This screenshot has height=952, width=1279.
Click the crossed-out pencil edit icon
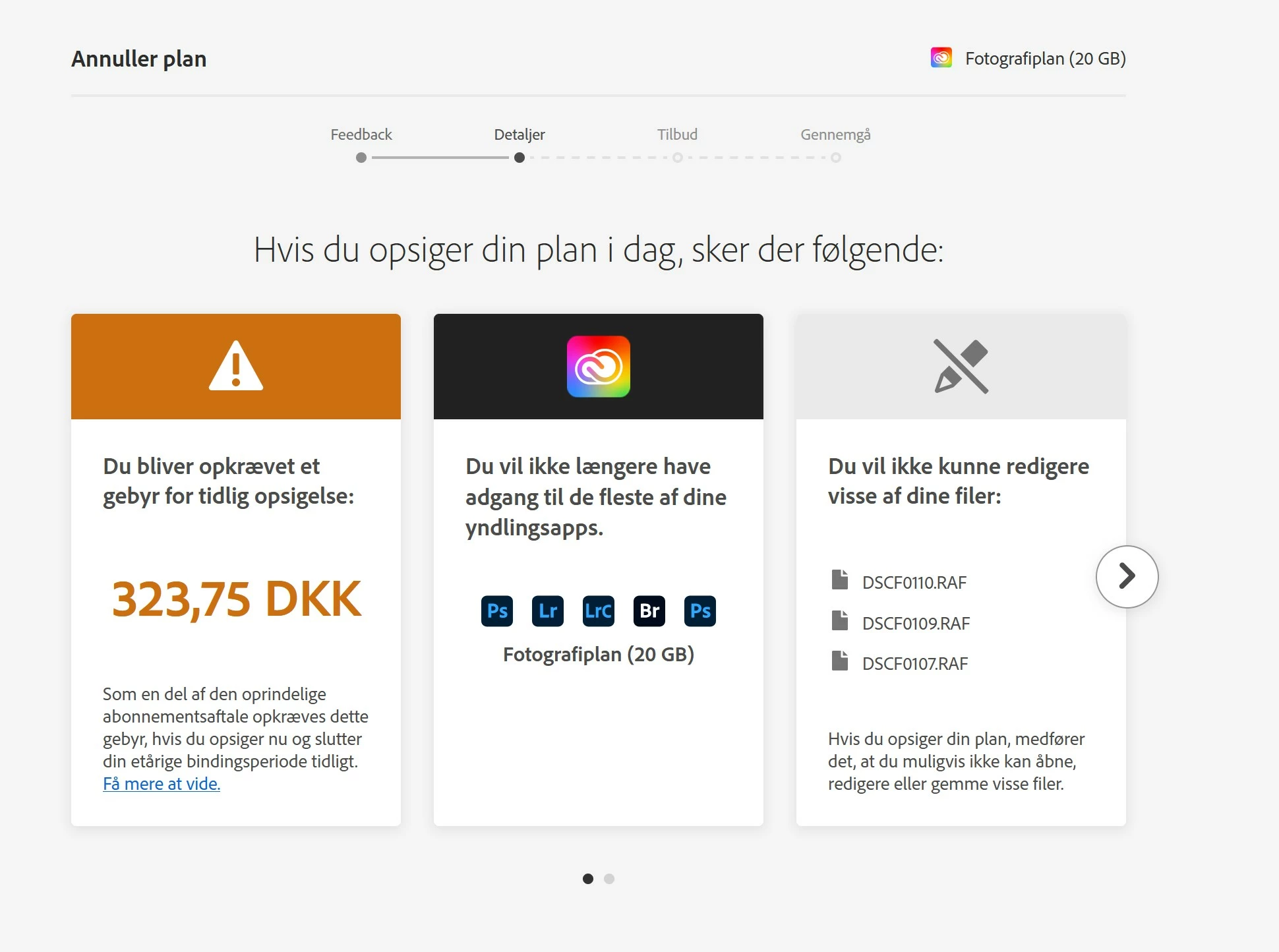tap(961, 367)
